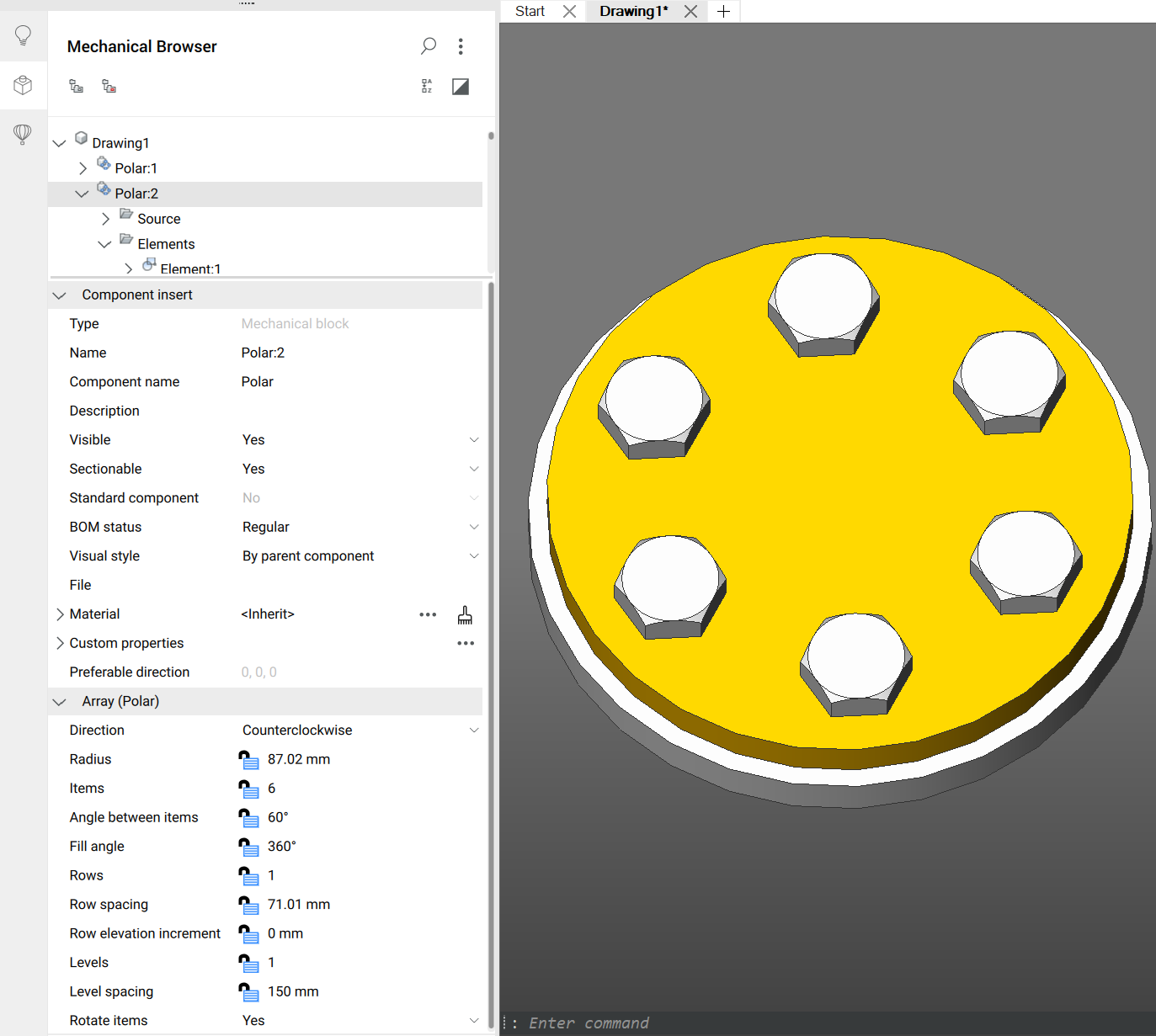Select the Drawing1 document tab
Screen dimensions: 1156x1036
point(633,11)
